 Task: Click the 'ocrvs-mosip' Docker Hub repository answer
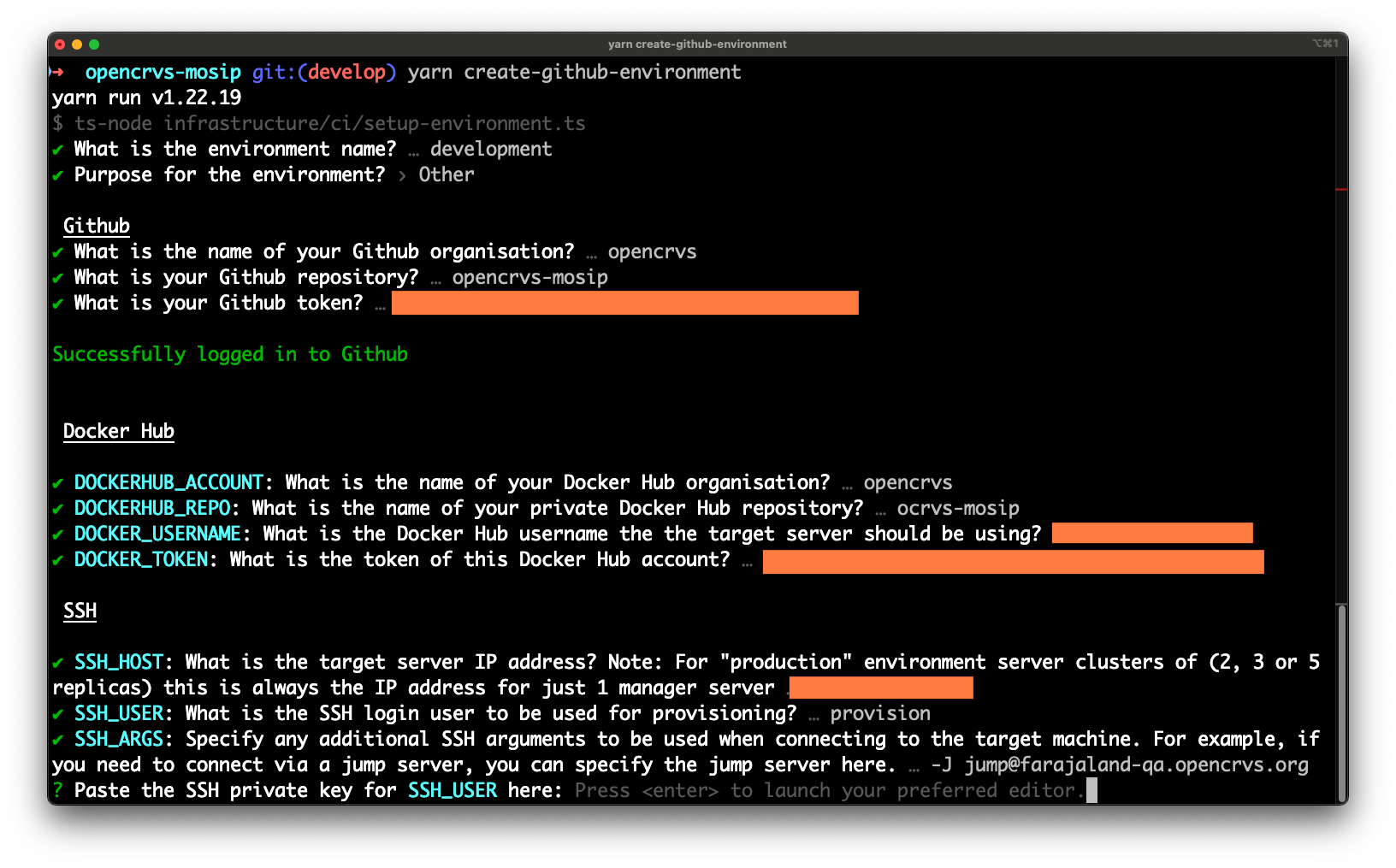pyautogui.click(x=958, y=508)
